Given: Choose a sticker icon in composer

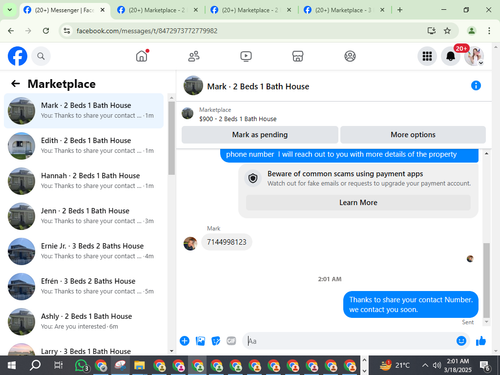Looking at the screenshot, I should tap(216, 341).
